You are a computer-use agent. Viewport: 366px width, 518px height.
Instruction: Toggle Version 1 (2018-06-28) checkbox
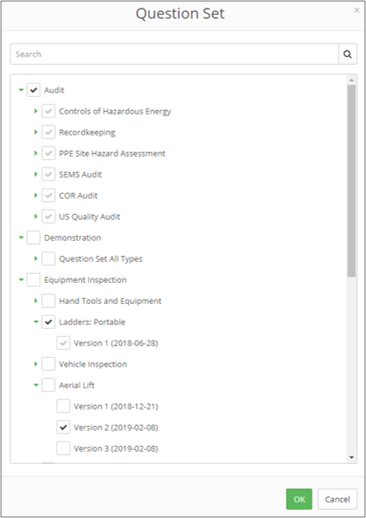(63, 343)
